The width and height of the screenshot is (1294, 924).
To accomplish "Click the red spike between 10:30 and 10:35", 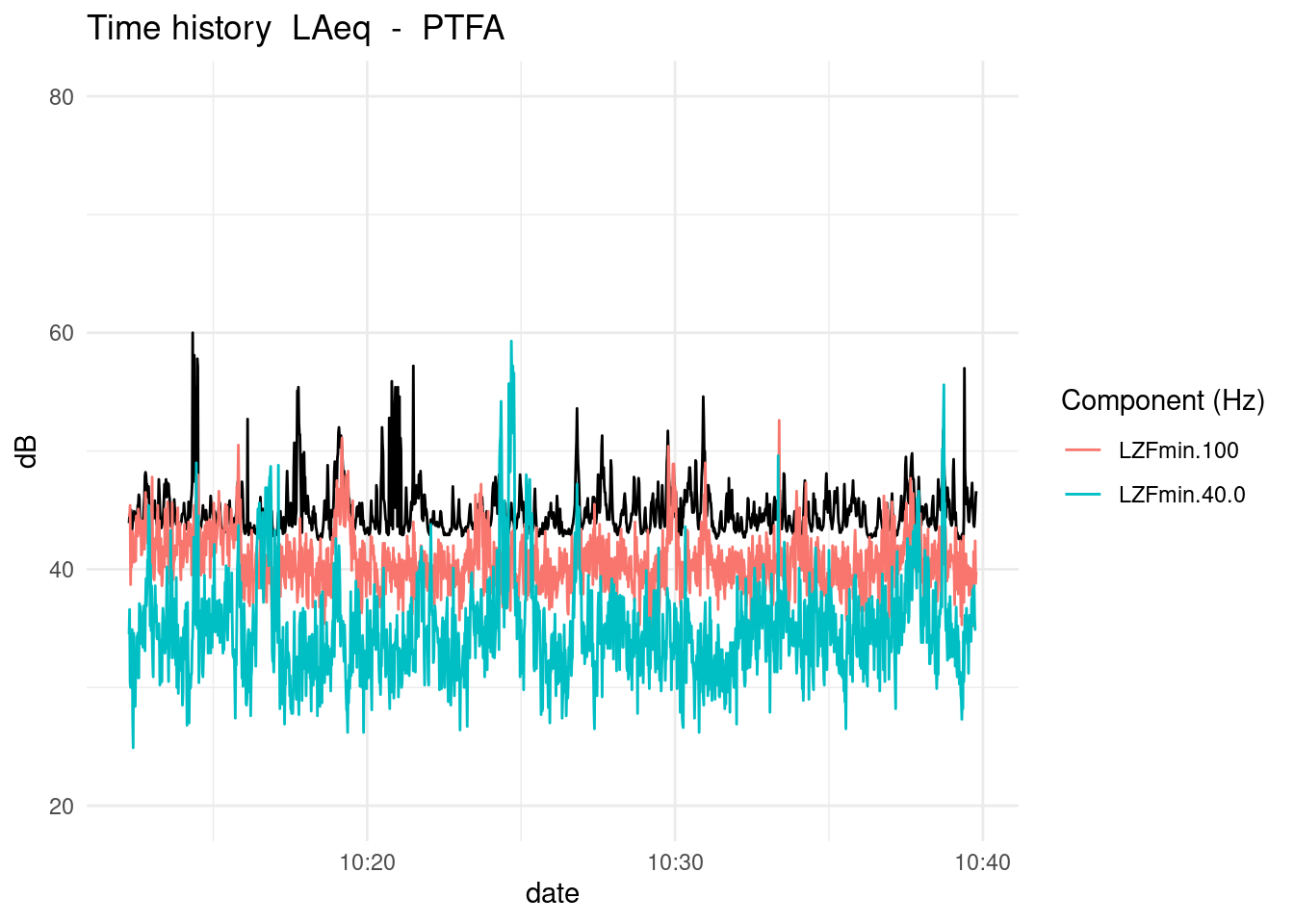I will (779, 422).
